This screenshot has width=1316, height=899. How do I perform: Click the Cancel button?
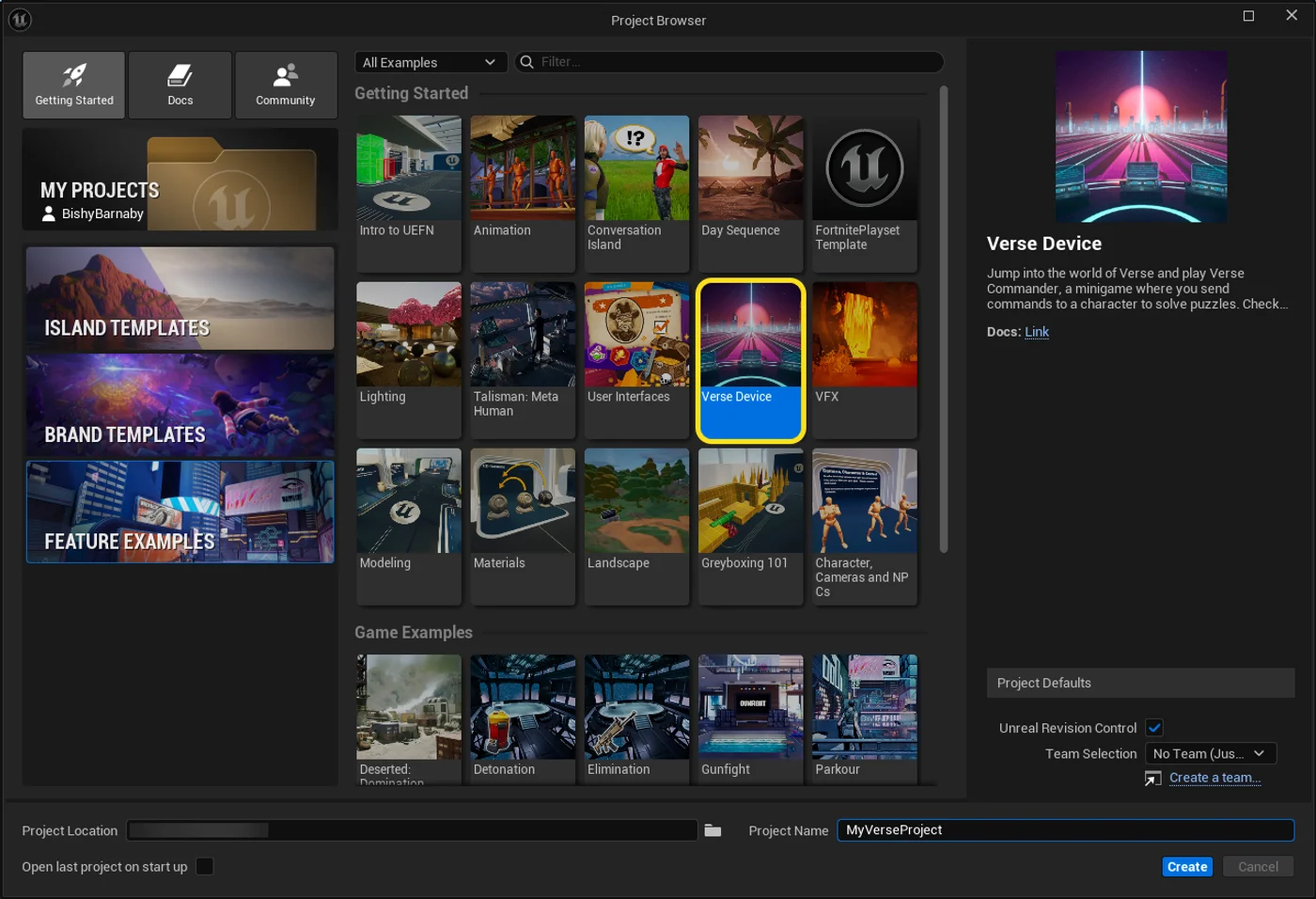(1258, 867)
